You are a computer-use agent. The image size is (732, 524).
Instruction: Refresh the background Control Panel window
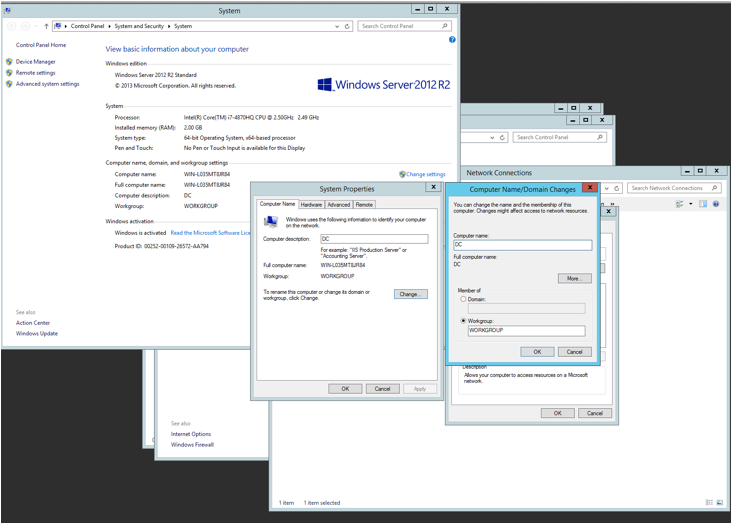[x=502, y=138]
